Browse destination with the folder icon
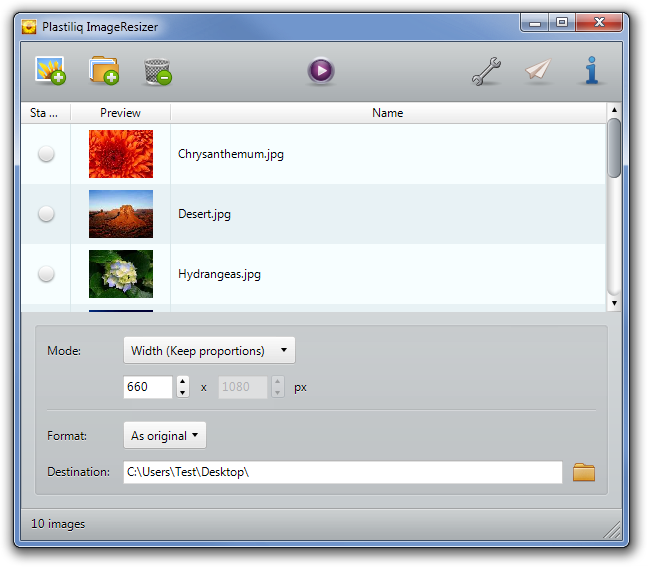This screenshot has width=648, height=567. coord(584,472)
